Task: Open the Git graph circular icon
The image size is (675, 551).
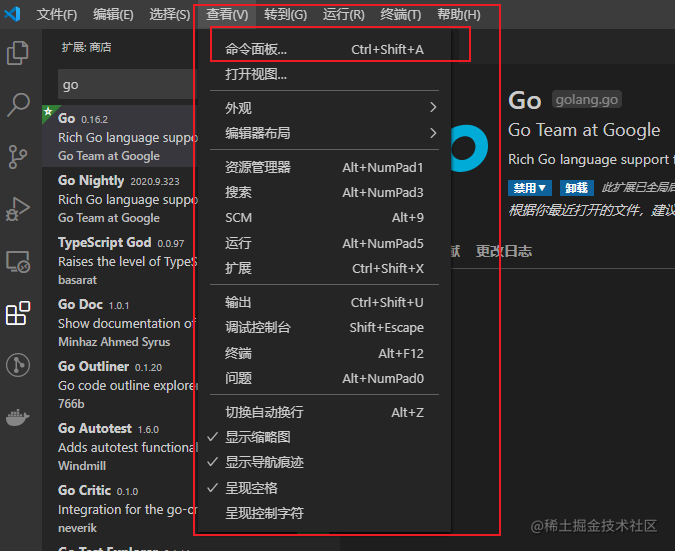Action: click(x=18, y=365)
